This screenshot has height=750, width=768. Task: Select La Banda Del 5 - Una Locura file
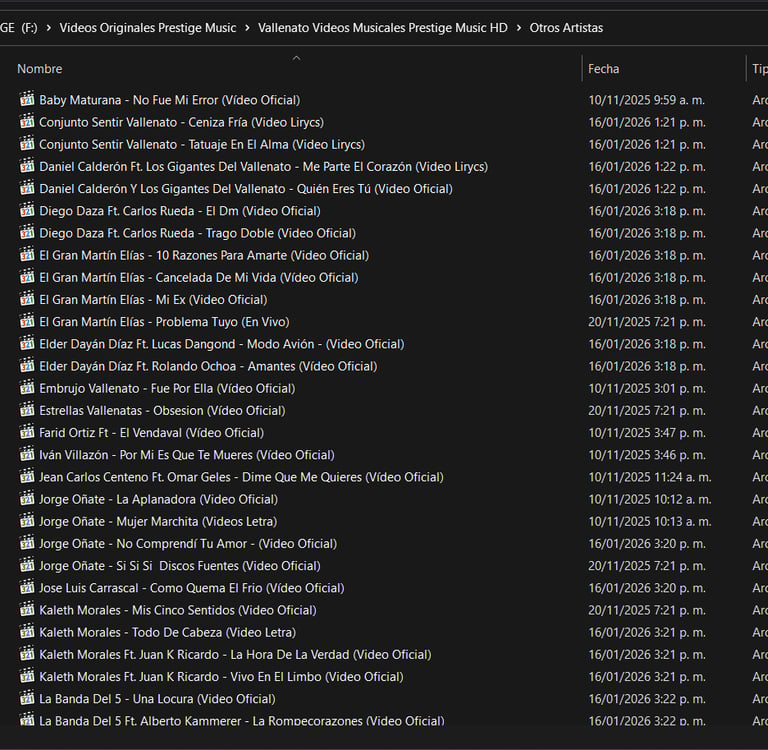pos(157,699)
